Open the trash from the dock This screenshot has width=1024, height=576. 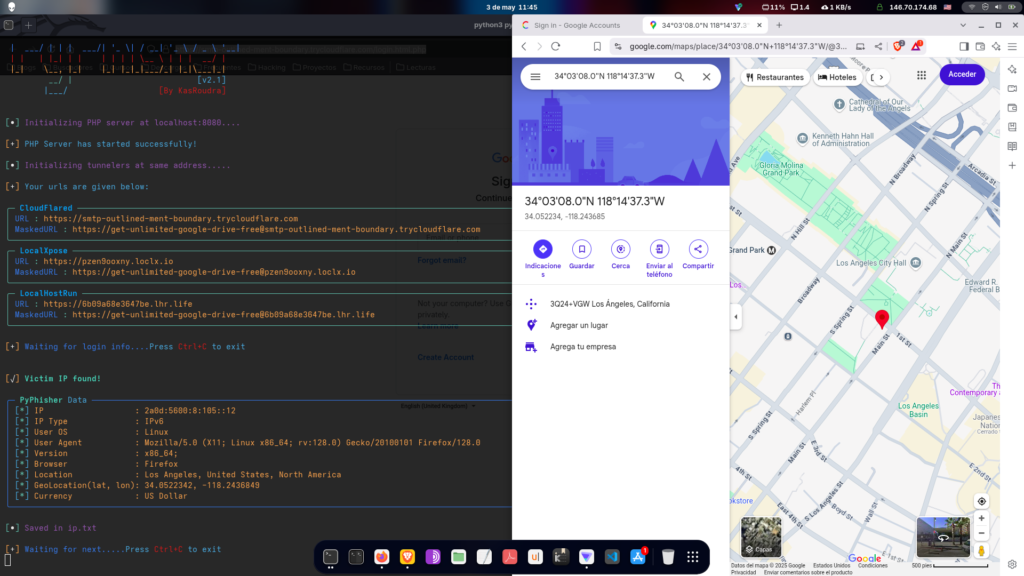tap(667, 556)
